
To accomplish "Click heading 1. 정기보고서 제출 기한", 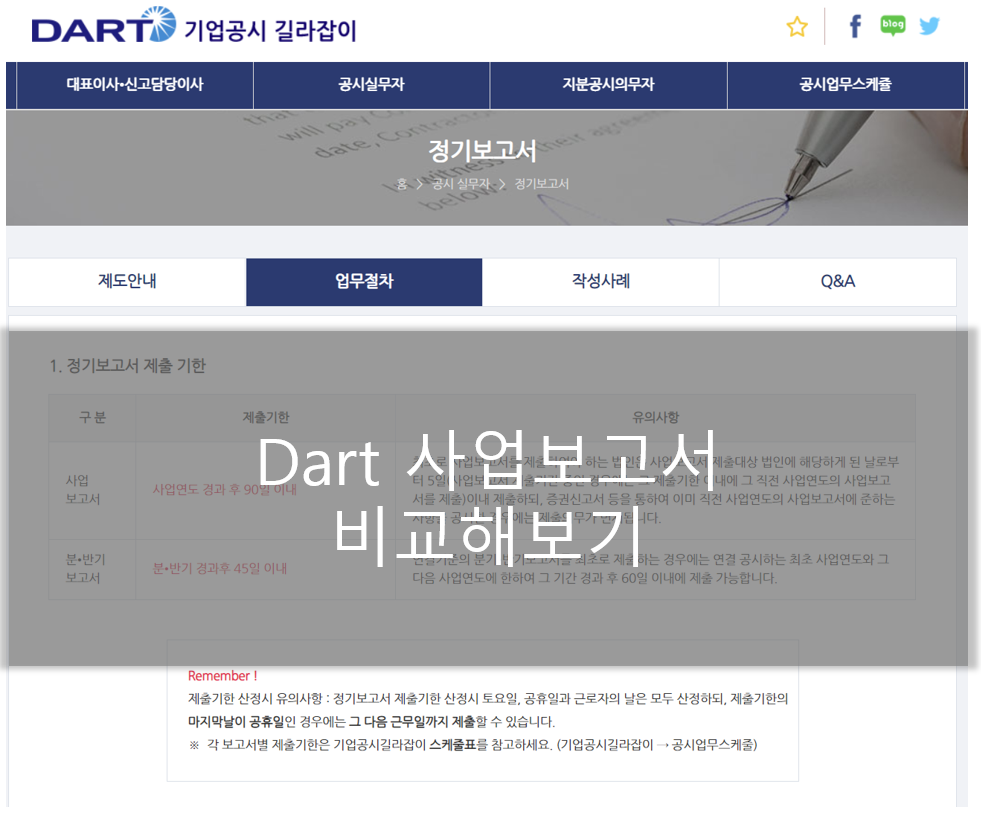I will pos(128,365).
